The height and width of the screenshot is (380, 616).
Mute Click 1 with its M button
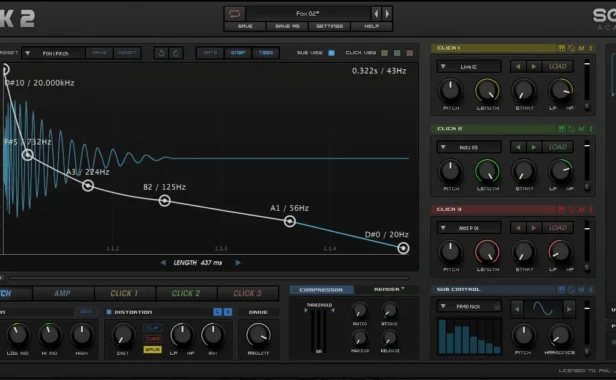click(581, 48)
